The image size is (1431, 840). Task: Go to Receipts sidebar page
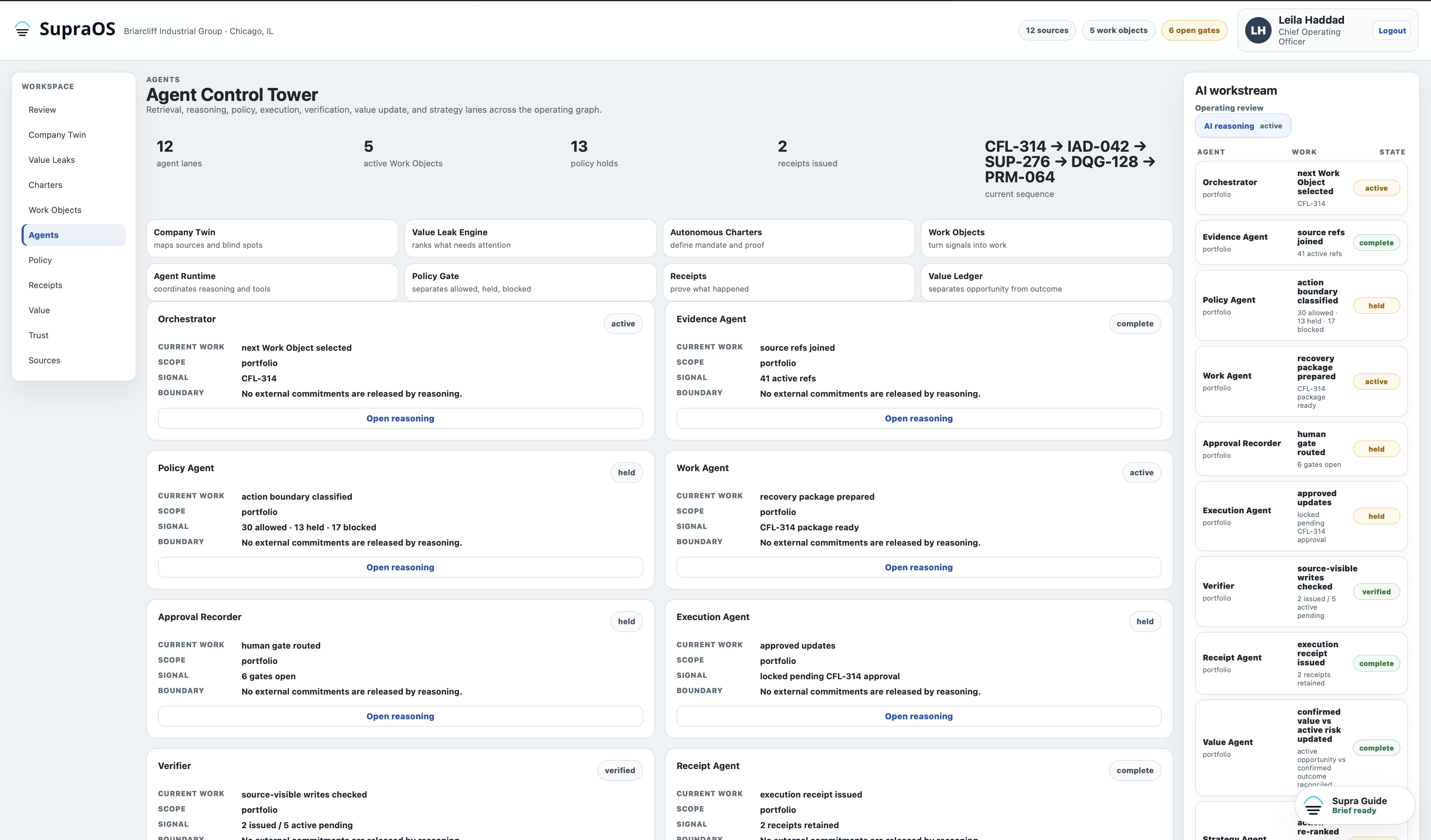point(74,285)
